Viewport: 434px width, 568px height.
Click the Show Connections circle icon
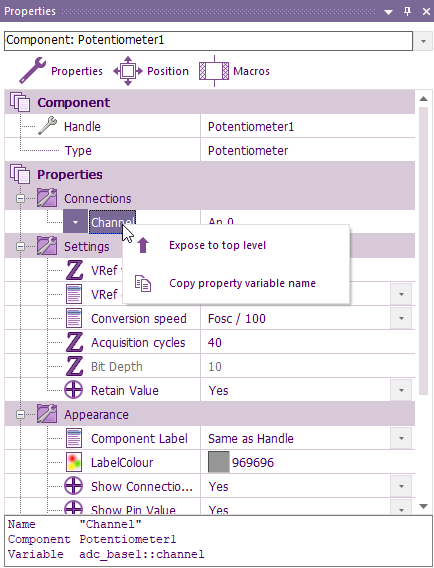[x=74, y=486]
